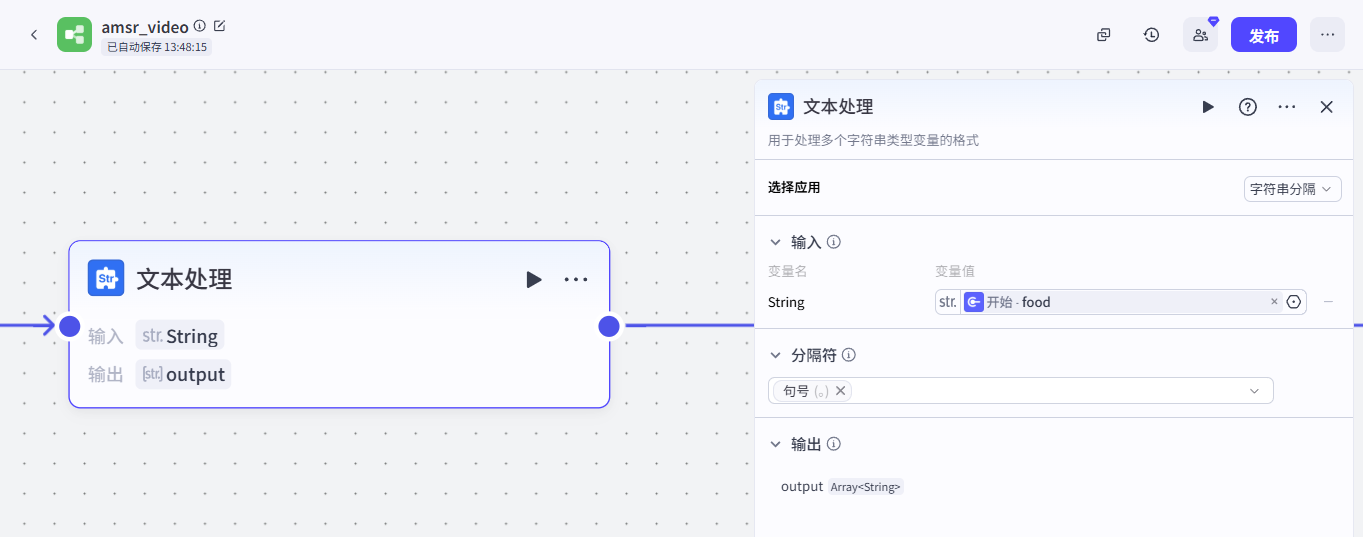The height and width of the screenshot is (537, 1363).
Task: Click the duplicate workflow icon in header
Action: 1104,35
